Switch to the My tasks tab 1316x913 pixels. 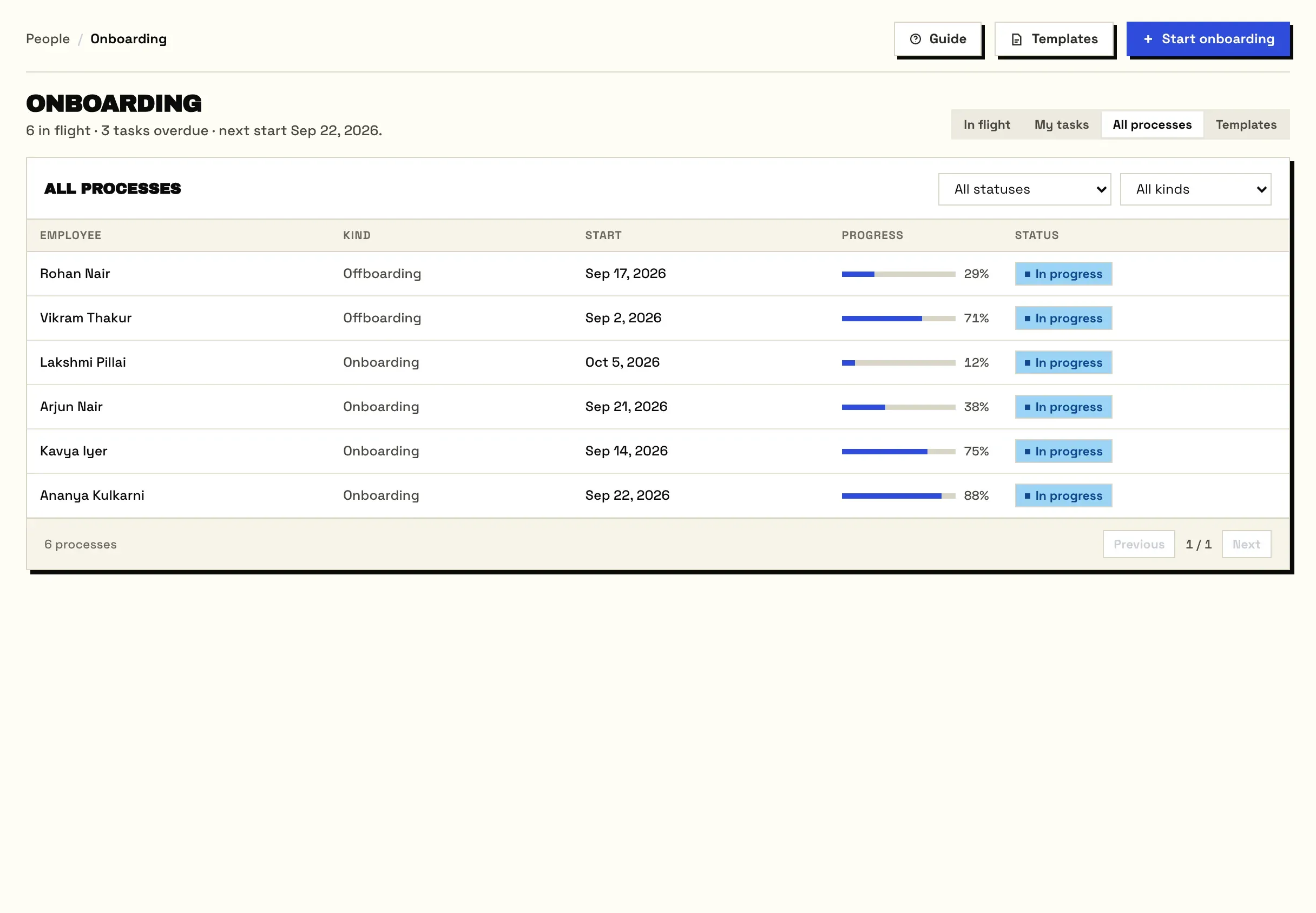pyautogui.click(x=1061, y=125)
